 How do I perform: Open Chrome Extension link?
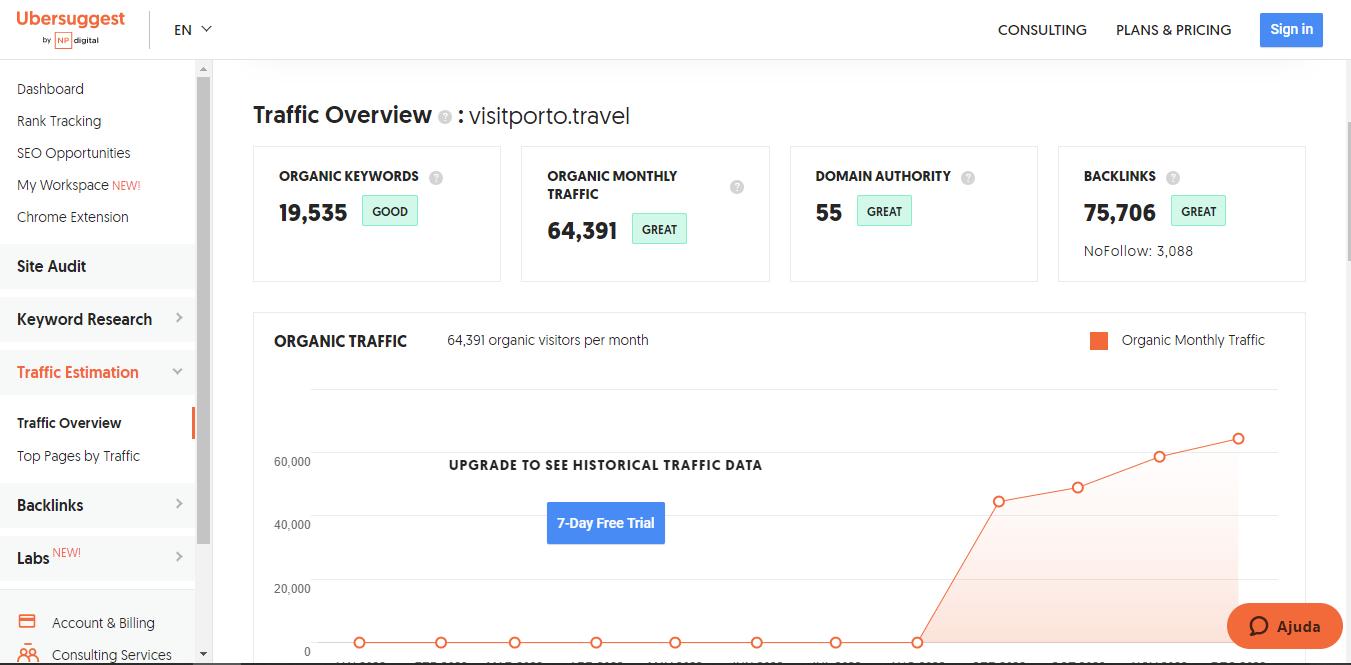(x=73, y=217)
